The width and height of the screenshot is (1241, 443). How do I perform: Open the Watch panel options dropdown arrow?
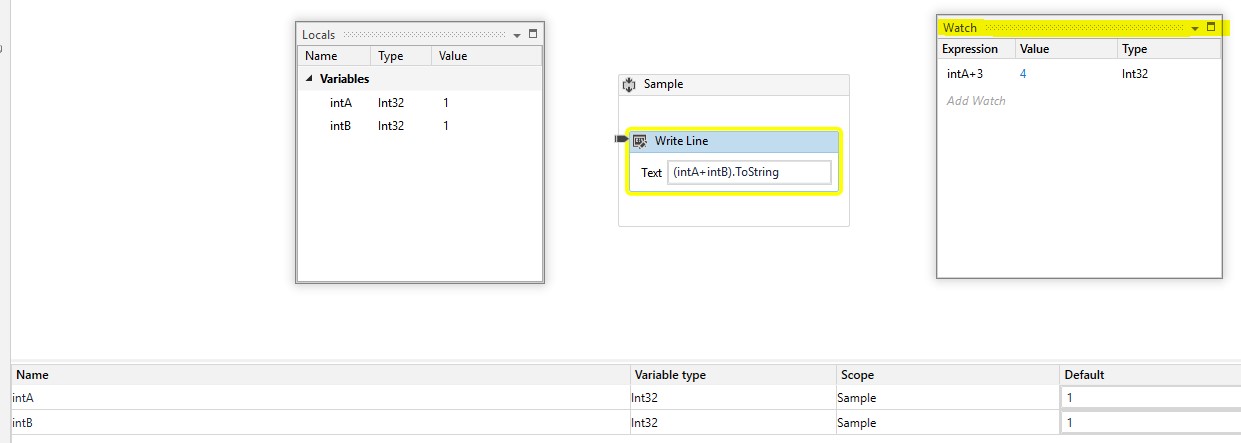coord(1195,29)
